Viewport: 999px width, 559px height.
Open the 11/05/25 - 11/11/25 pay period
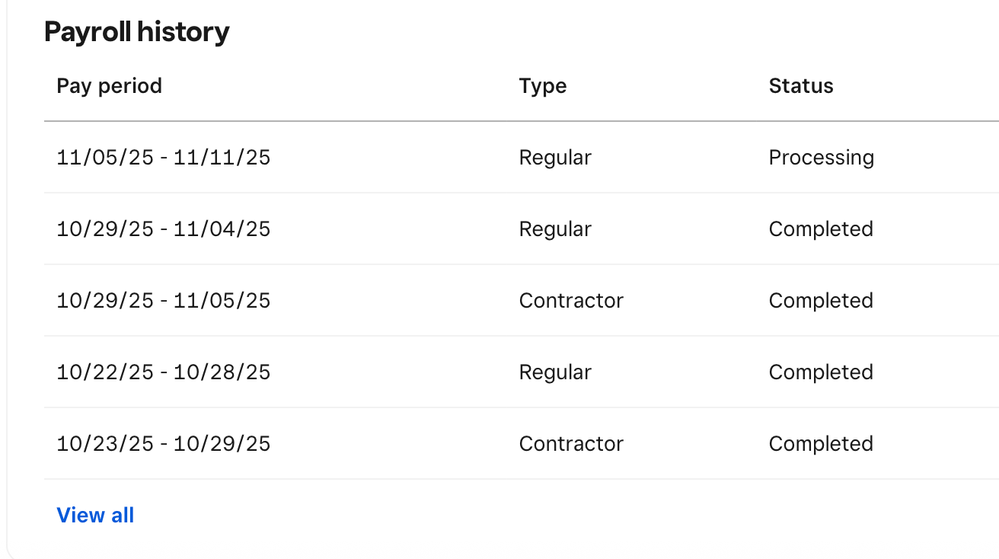tap(163, 158)
